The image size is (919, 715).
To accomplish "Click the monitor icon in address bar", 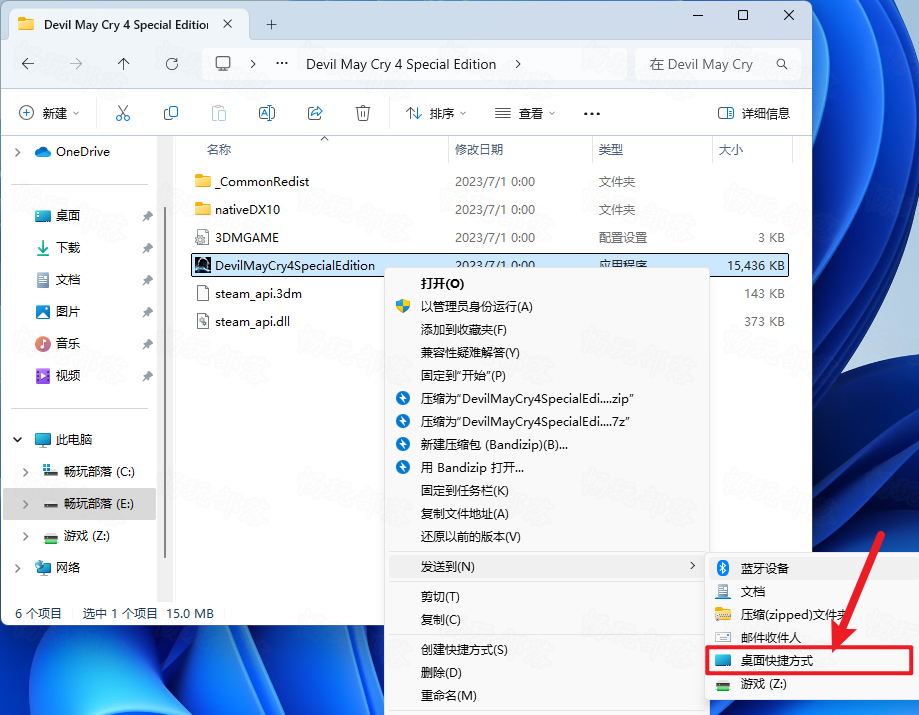I will point(223,64).
